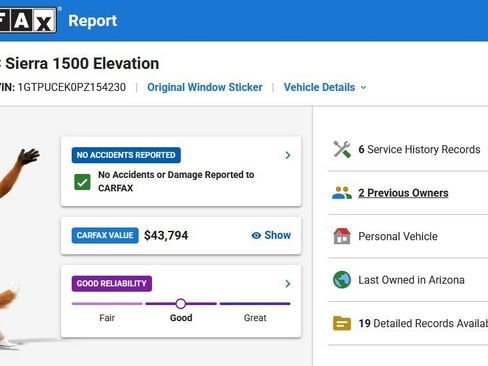Click the wrench and screwdriver service icon
The image size is (488, 366).
[x=342, y=149]
